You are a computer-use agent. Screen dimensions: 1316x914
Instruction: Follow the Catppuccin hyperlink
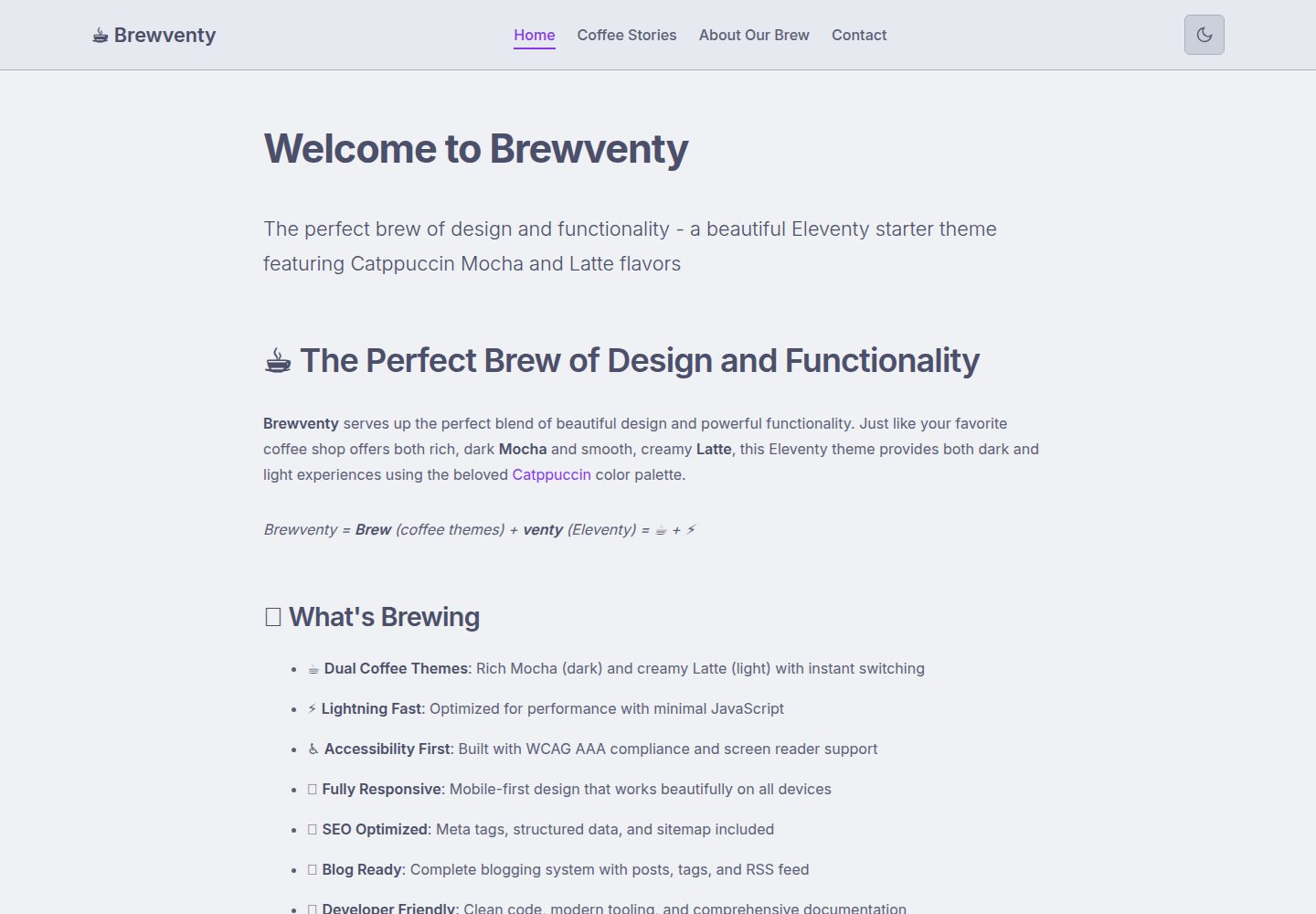[551, 474]
